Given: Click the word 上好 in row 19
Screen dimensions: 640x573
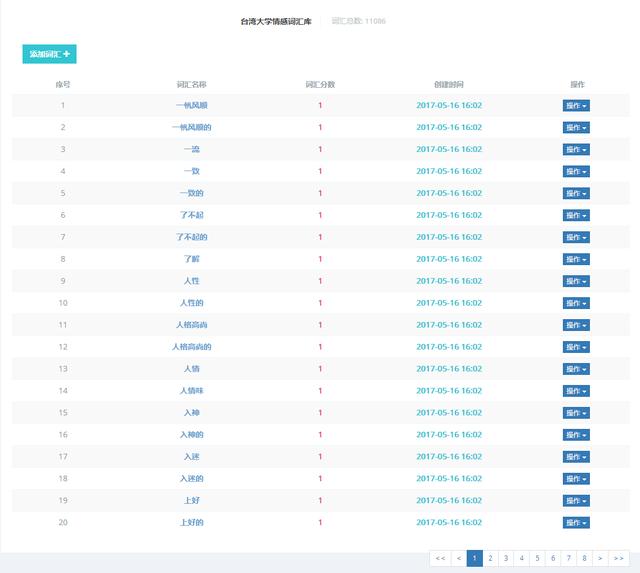Looking at the screenshot, I should 192,500.
